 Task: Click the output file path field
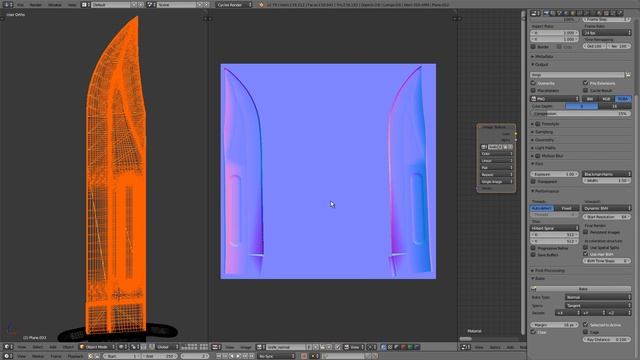[x=577, y=75]
